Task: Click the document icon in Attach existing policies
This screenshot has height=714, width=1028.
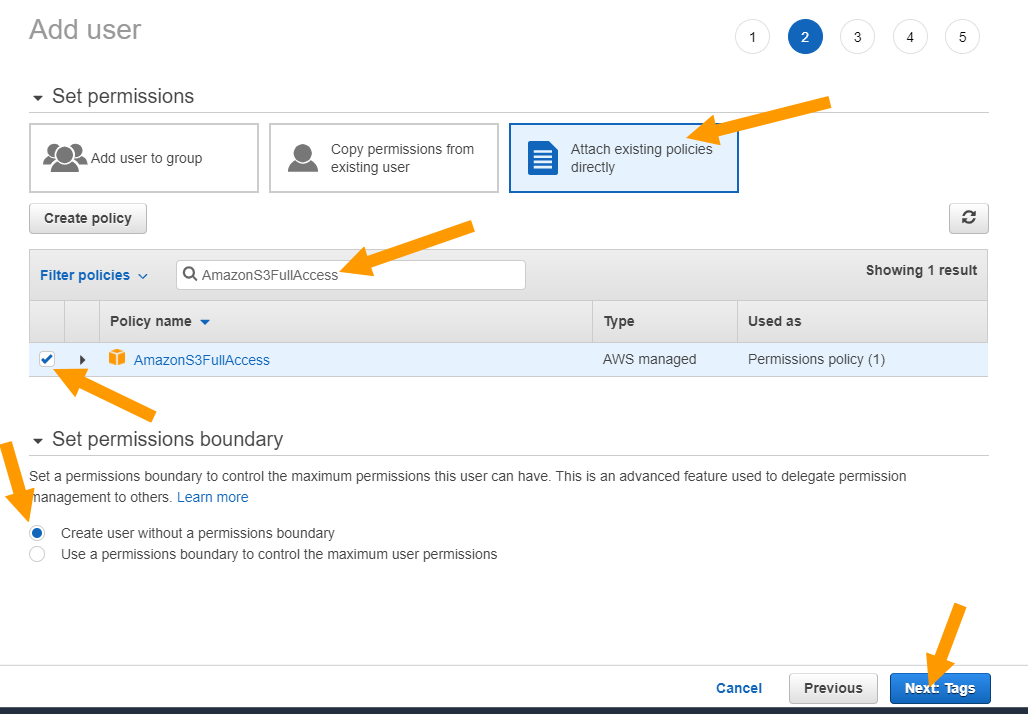Action: (x=543, y=158)
